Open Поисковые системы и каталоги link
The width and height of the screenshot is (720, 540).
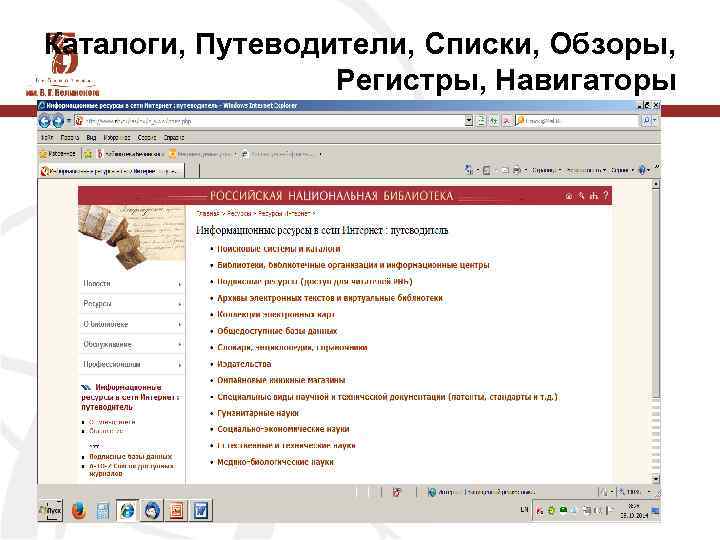279,248
